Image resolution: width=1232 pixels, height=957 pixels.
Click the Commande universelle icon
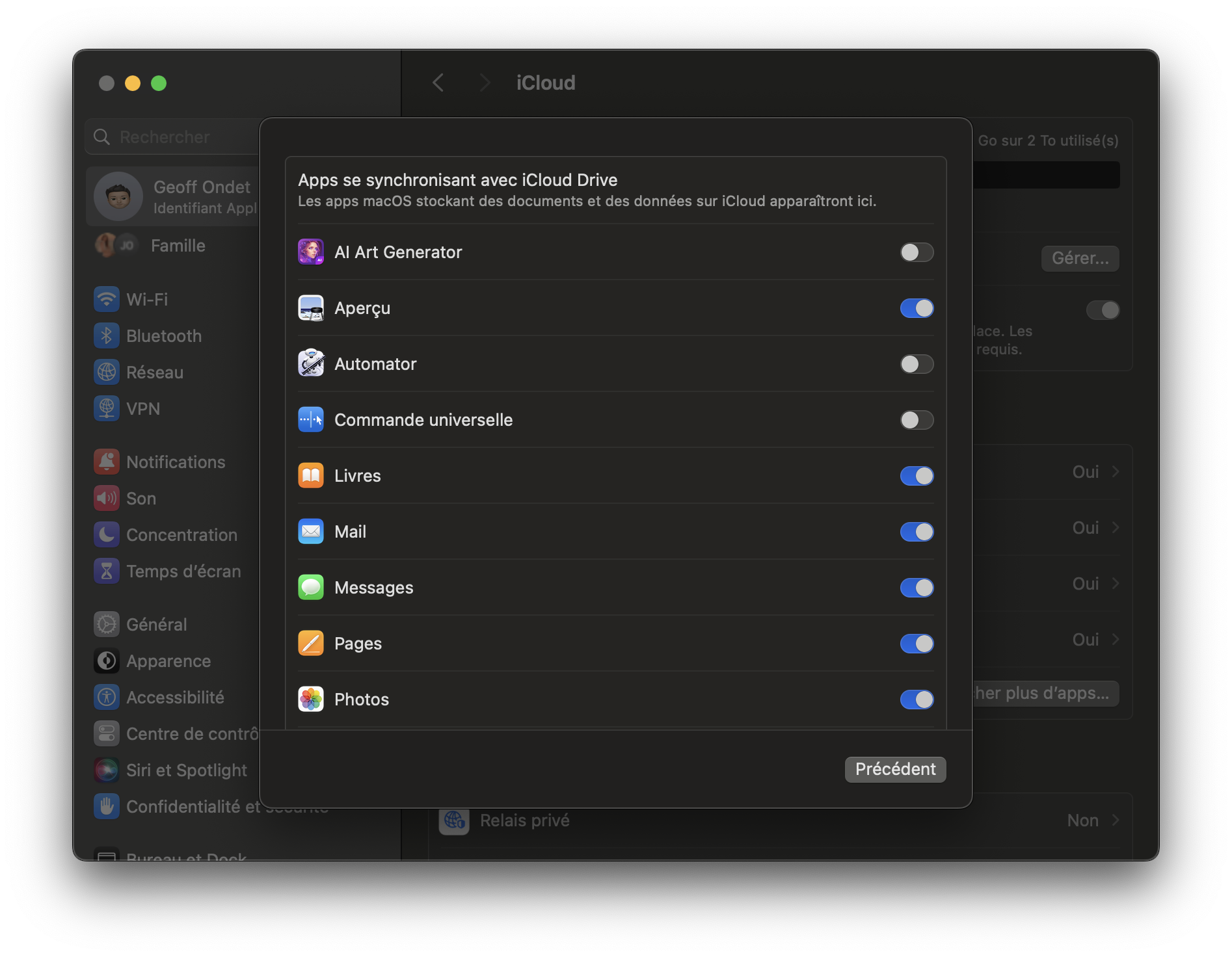pos(310,420)
